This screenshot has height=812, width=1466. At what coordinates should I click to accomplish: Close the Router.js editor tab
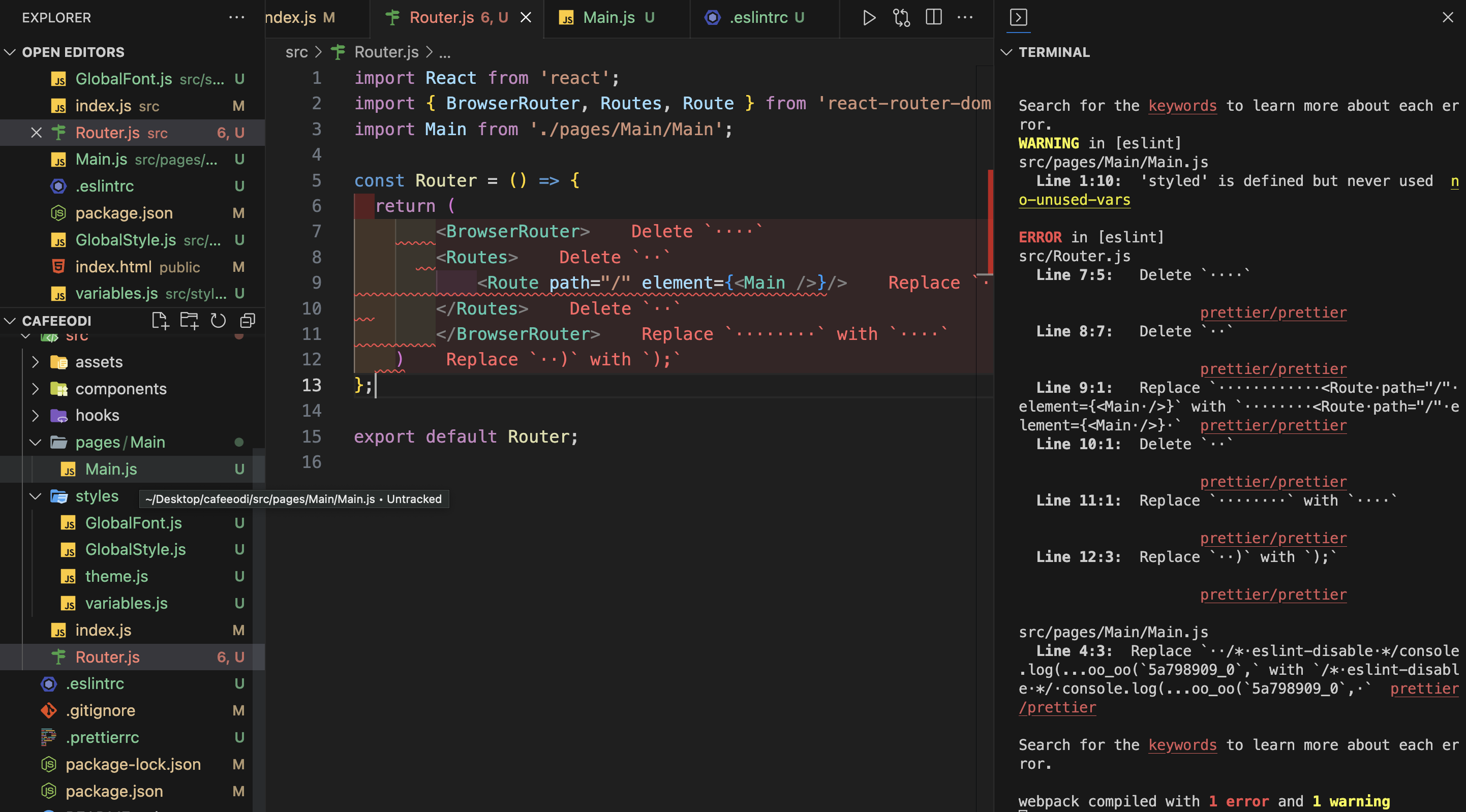click(x=526, y=18)
